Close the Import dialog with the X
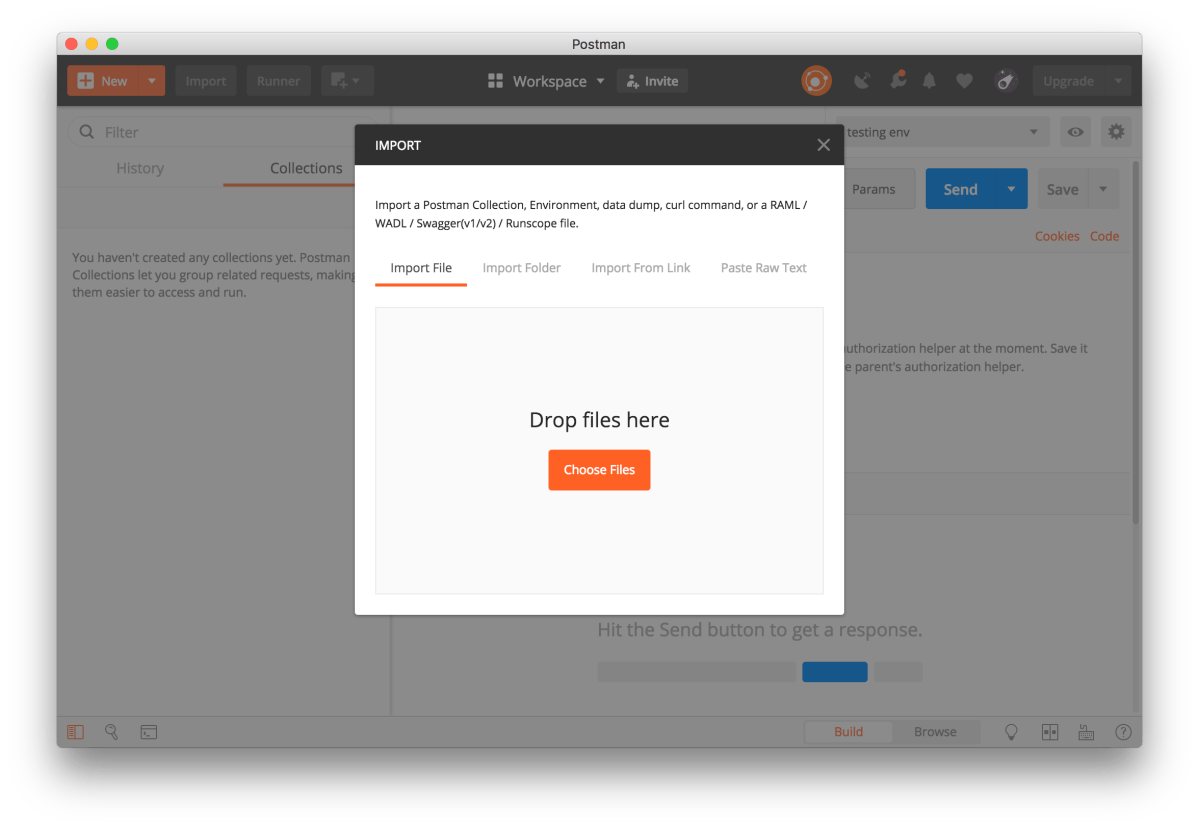Viewport: 1199px width, 829px height. pos(823,145)
